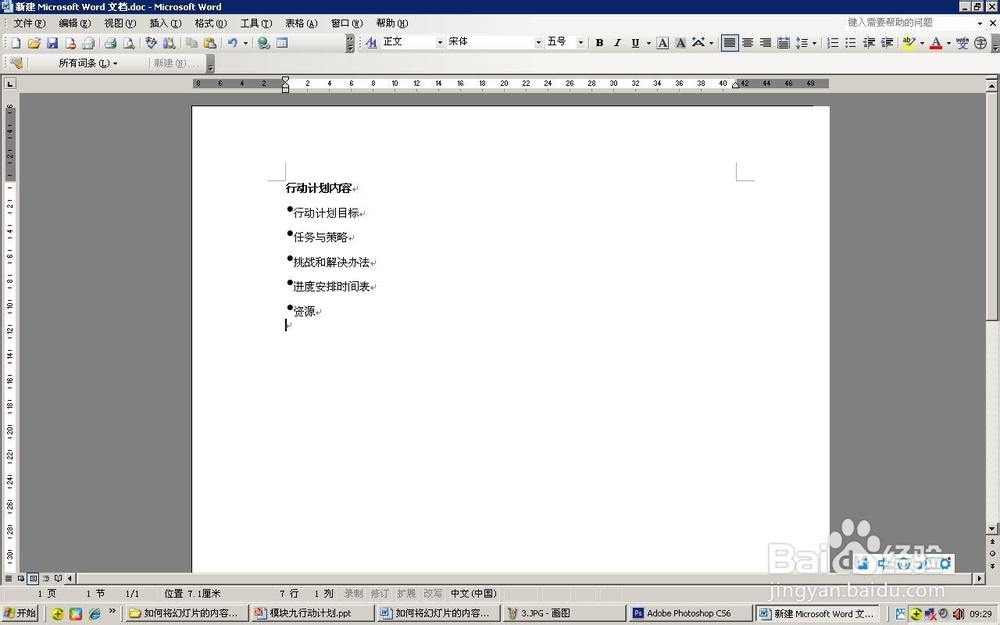Open the 格式 menu

(210, 23)
